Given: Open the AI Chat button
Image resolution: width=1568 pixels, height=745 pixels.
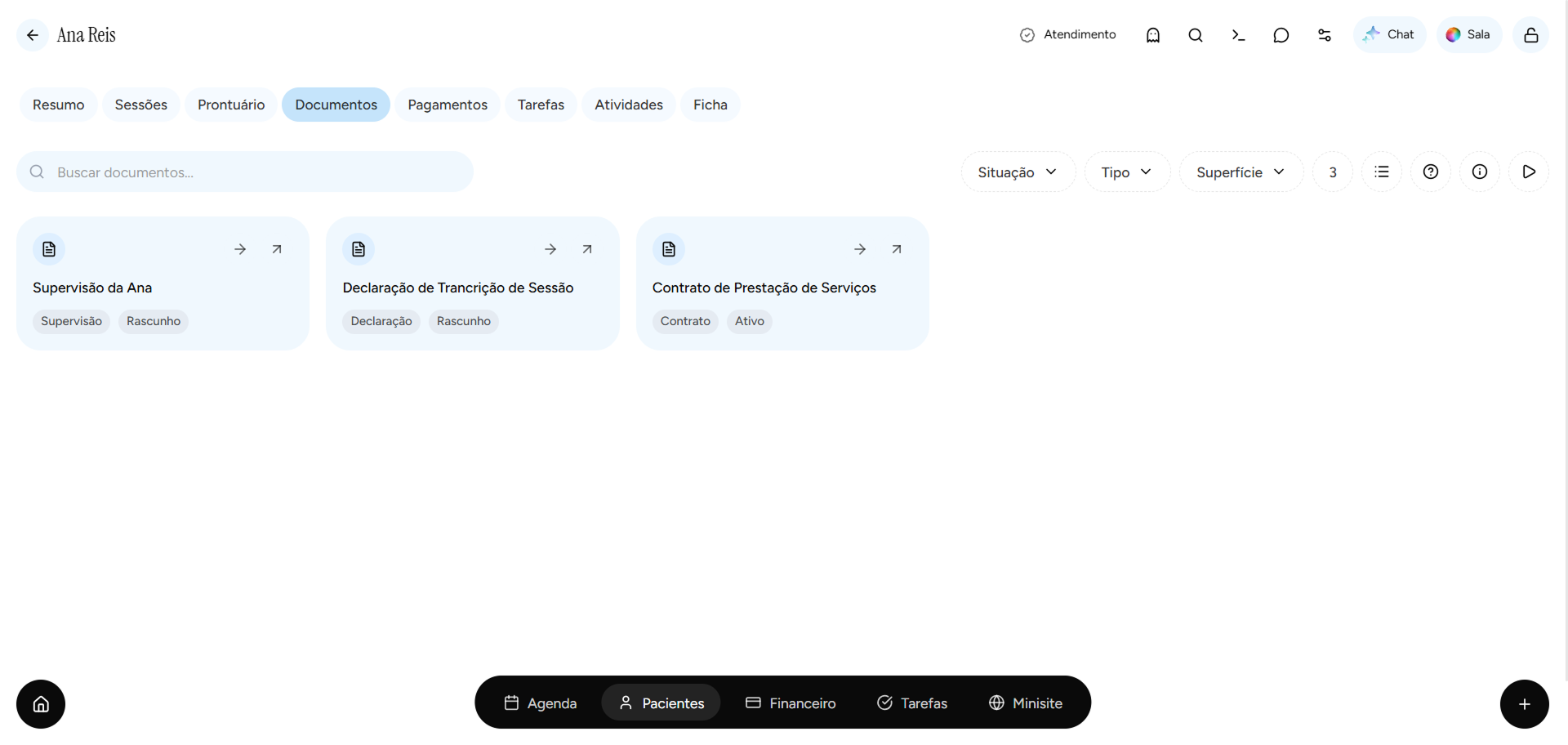Looking at the screenshot, I should coord(1389,35).
